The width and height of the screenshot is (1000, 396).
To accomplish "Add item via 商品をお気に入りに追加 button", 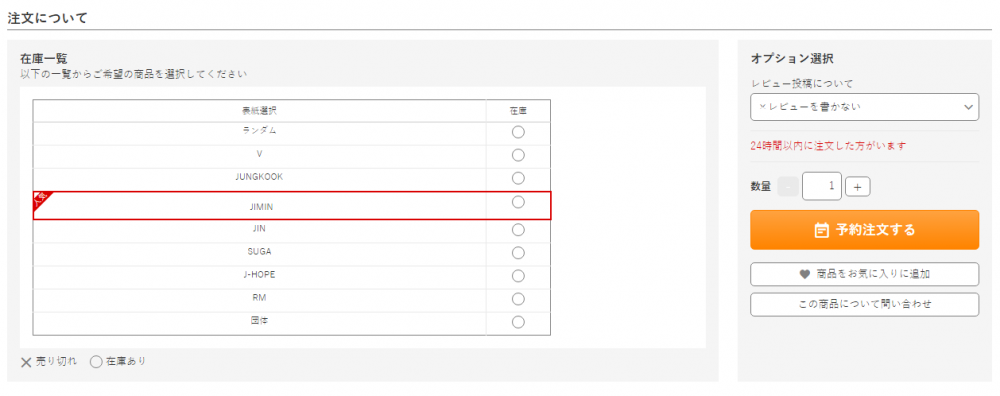I will 864,274.
